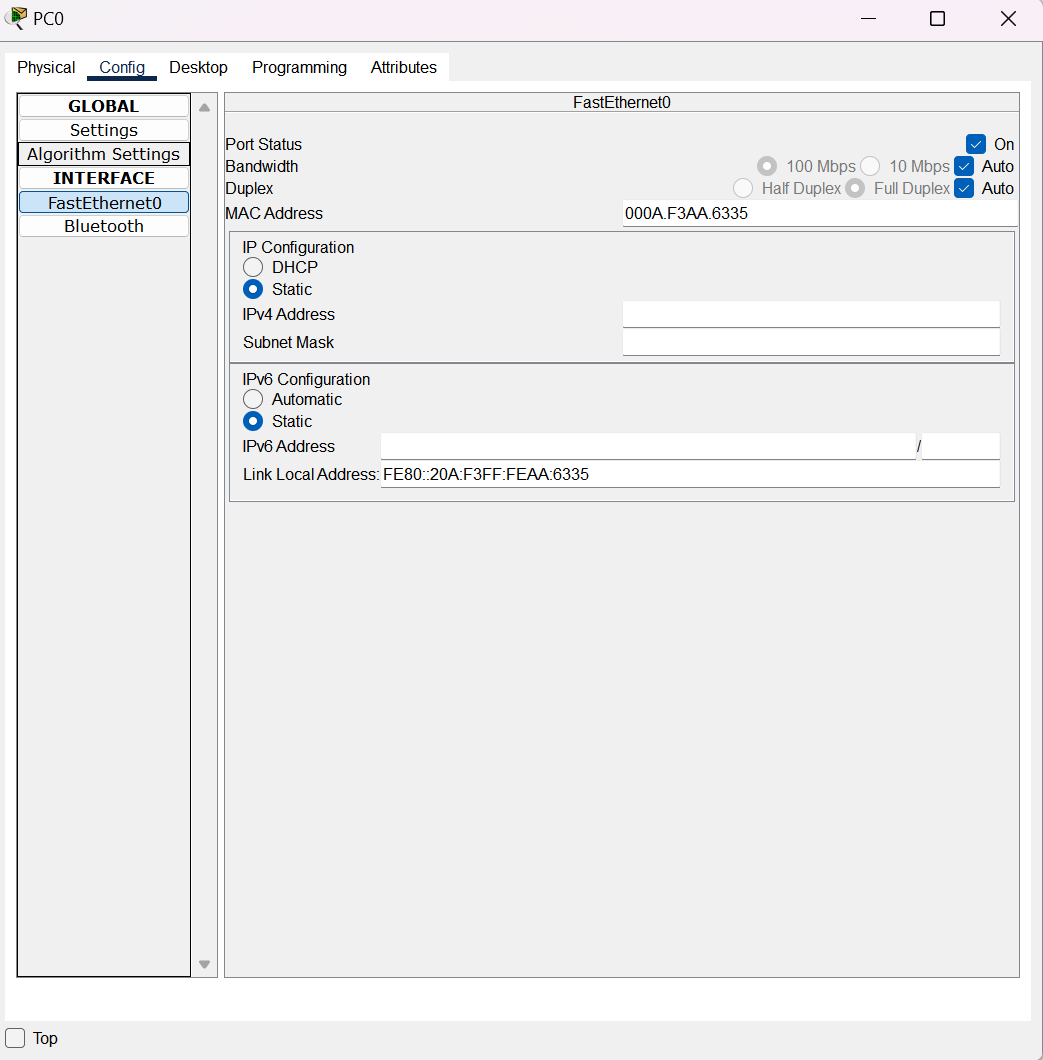Click the IPv6 prefix length field

961,446
